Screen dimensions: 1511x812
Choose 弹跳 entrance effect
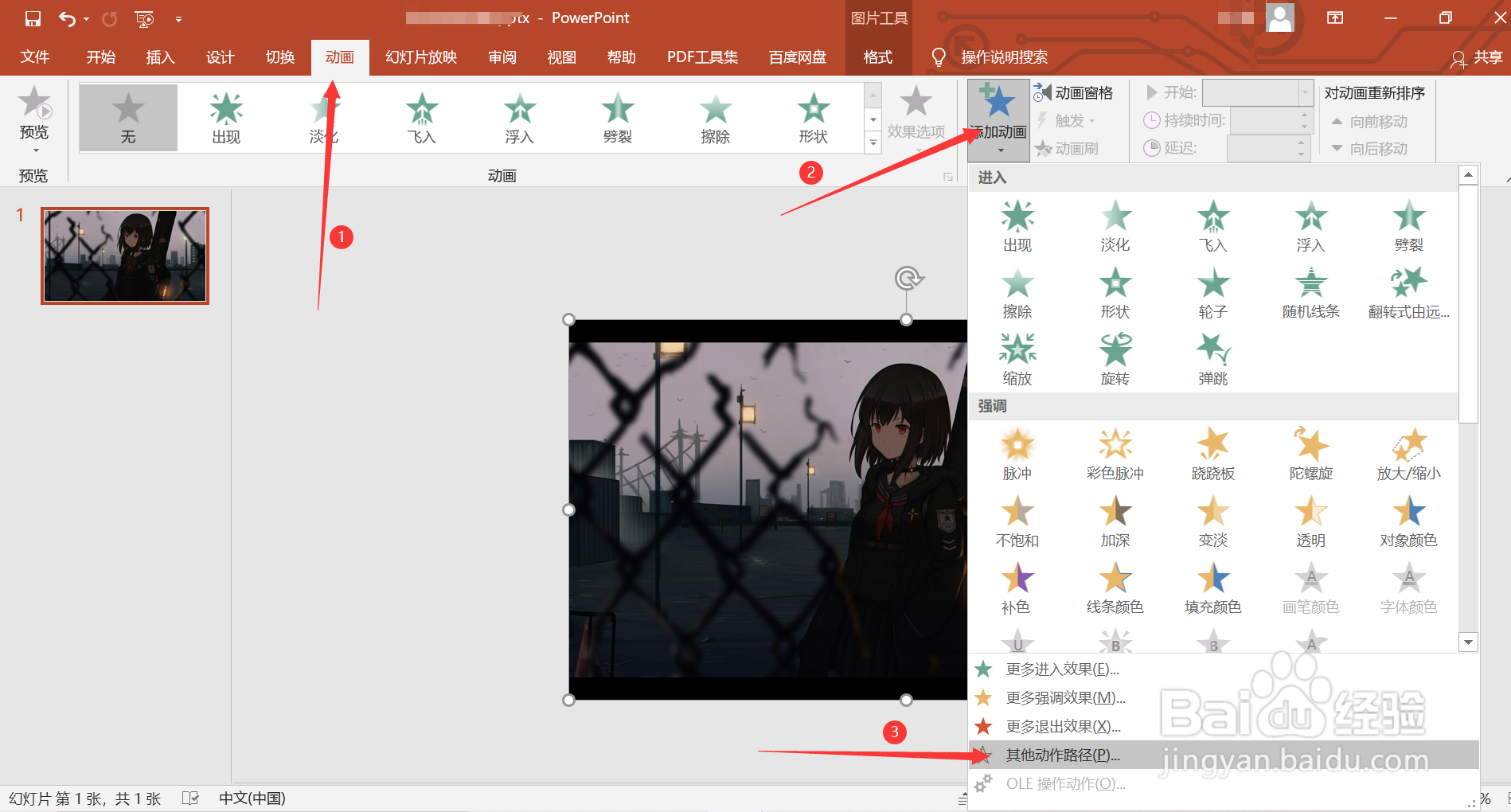coord(1213,360)
